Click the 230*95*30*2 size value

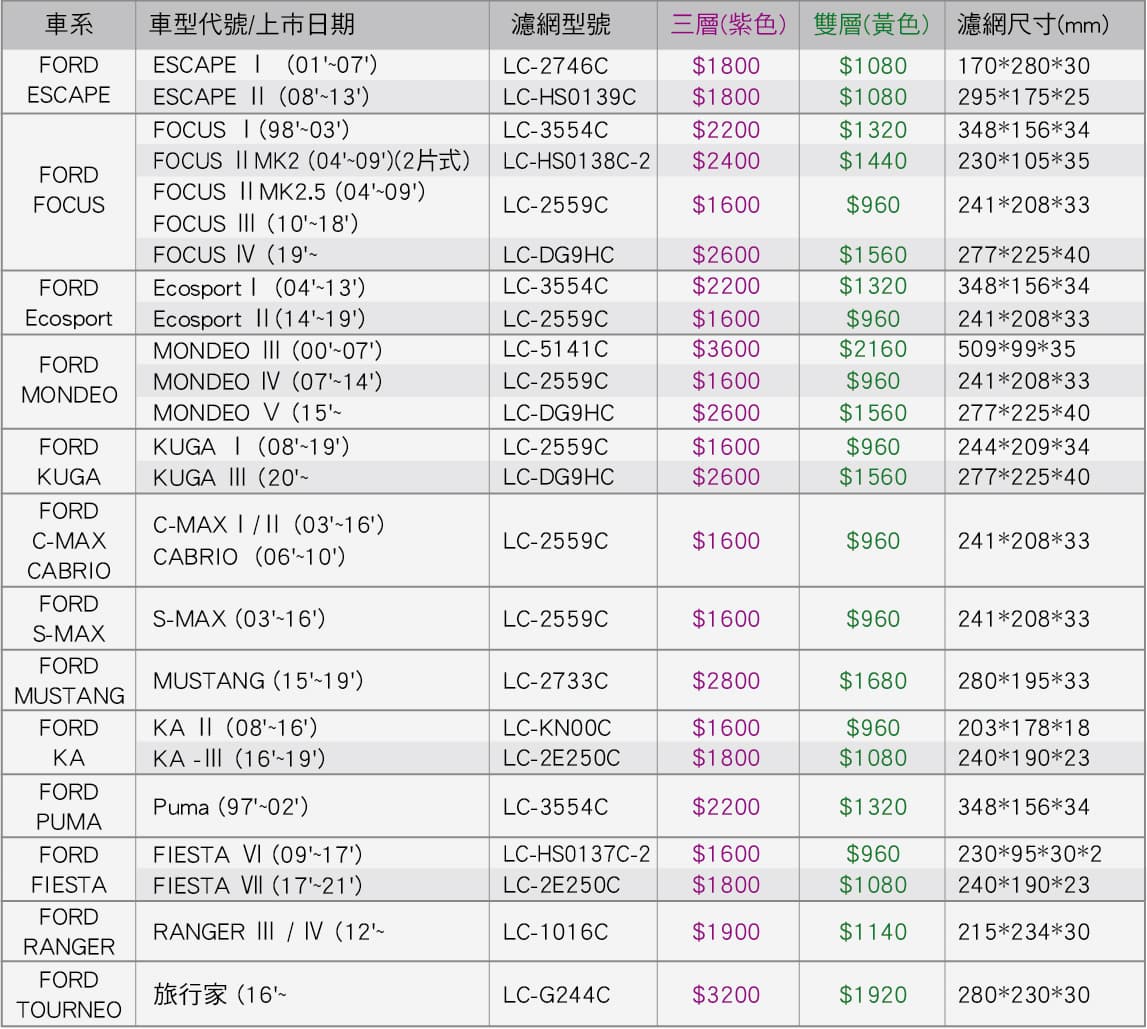pos(1030,854)
